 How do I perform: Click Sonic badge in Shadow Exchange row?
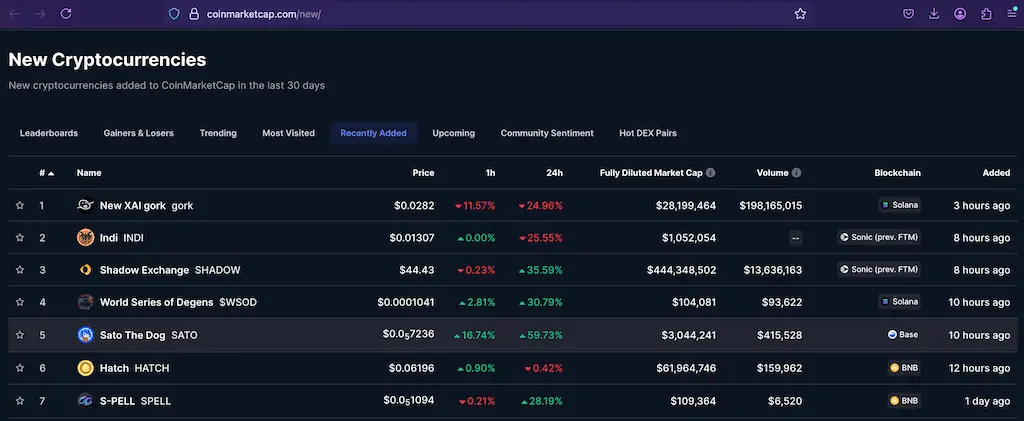[x=879, y=269]
